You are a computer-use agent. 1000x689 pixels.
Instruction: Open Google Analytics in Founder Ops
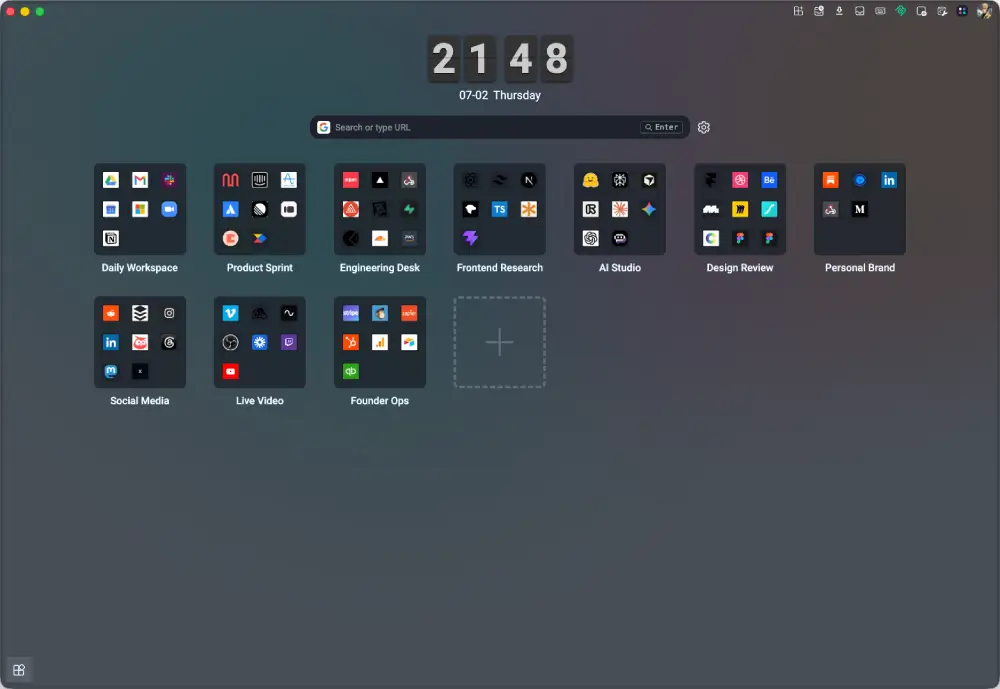pyautogui.click(x=379, y=343)
